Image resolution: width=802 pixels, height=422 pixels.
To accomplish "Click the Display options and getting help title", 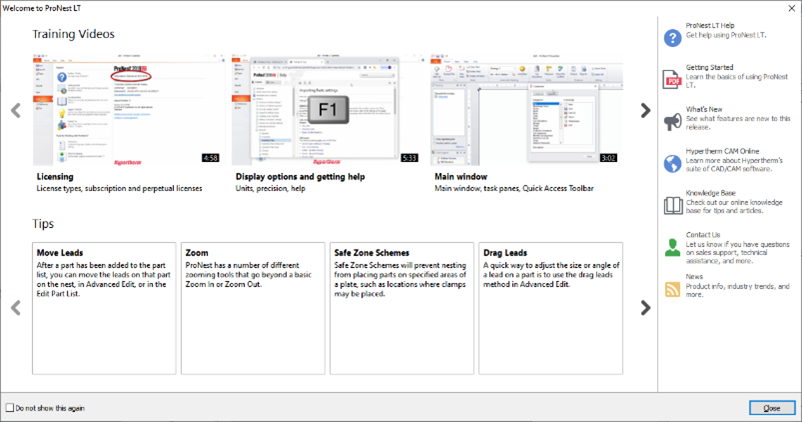I will point(300,176).
